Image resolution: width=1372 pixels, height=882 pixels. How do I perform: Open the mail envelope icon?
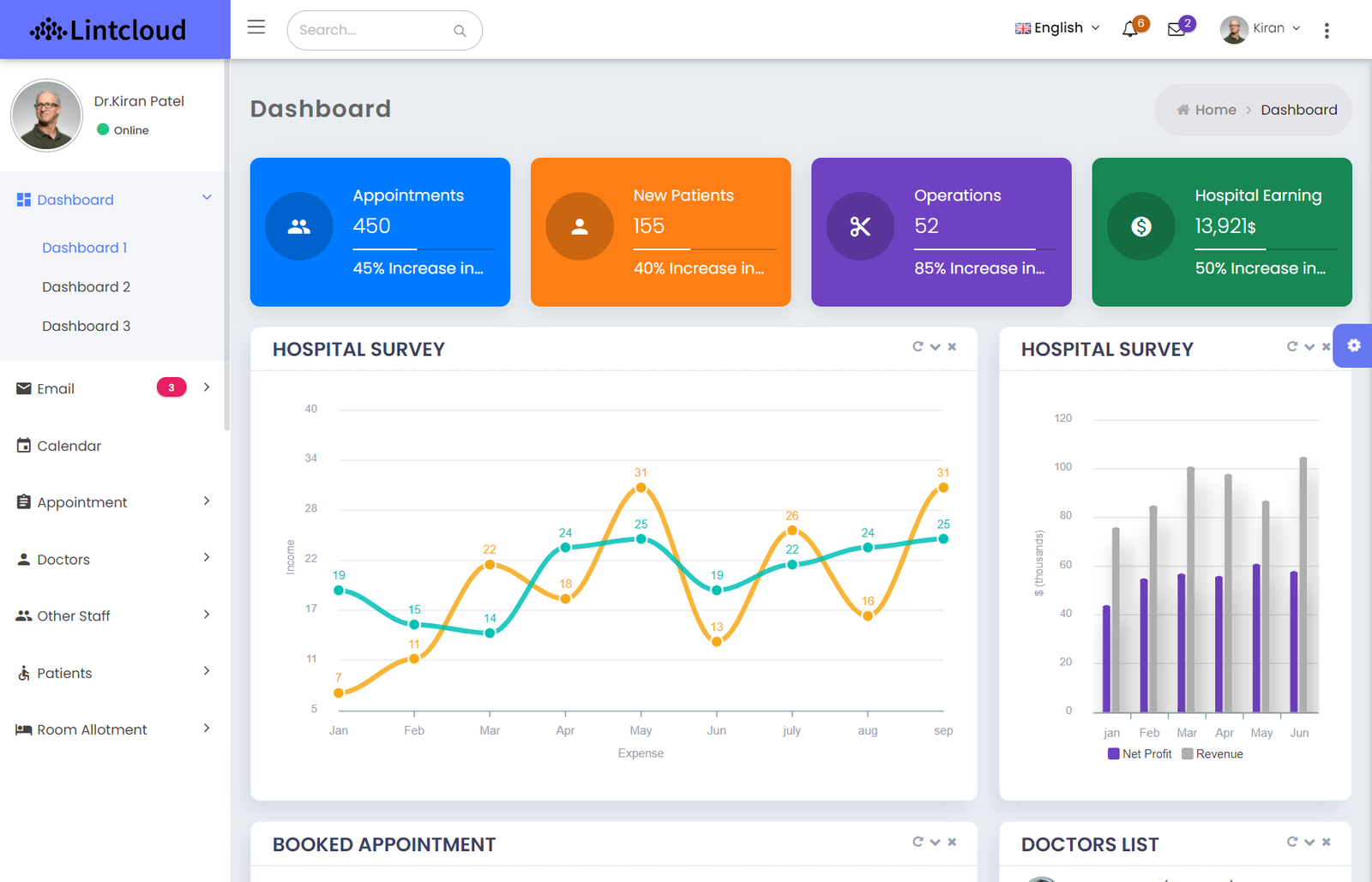[1176, 30]
